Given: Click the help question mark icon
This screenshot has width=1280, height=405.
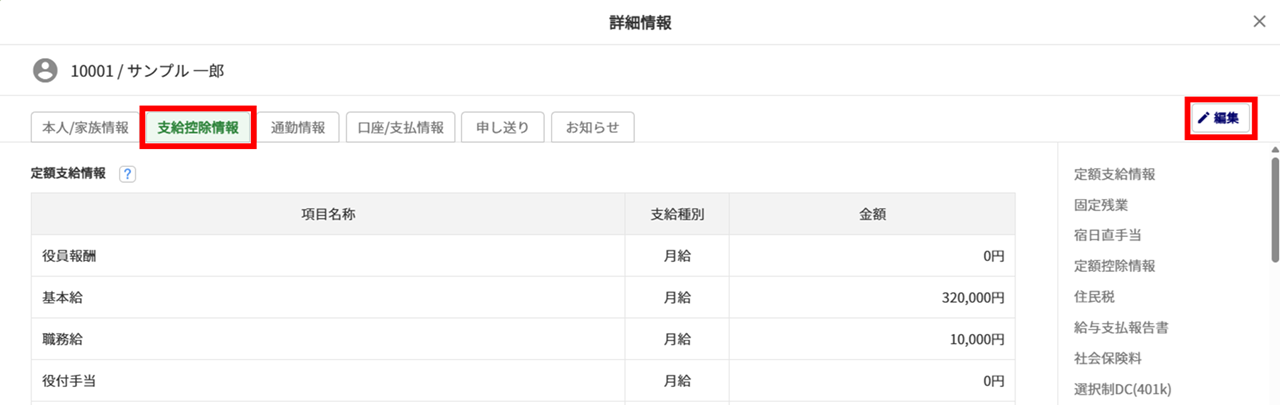Looking at the screenshot, I should [x=127, y=174].
